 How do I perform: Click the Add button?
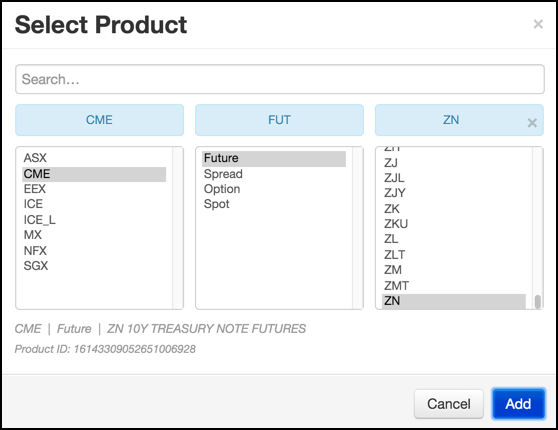[518, 404]
